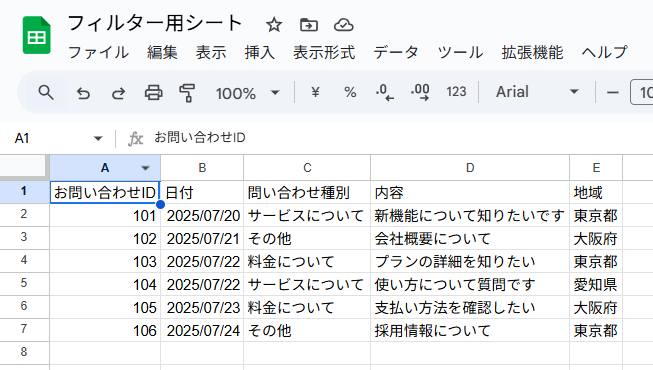This screenshot has width=653, height=370.
Task: Check cloud save status icon
Action: 344,25
